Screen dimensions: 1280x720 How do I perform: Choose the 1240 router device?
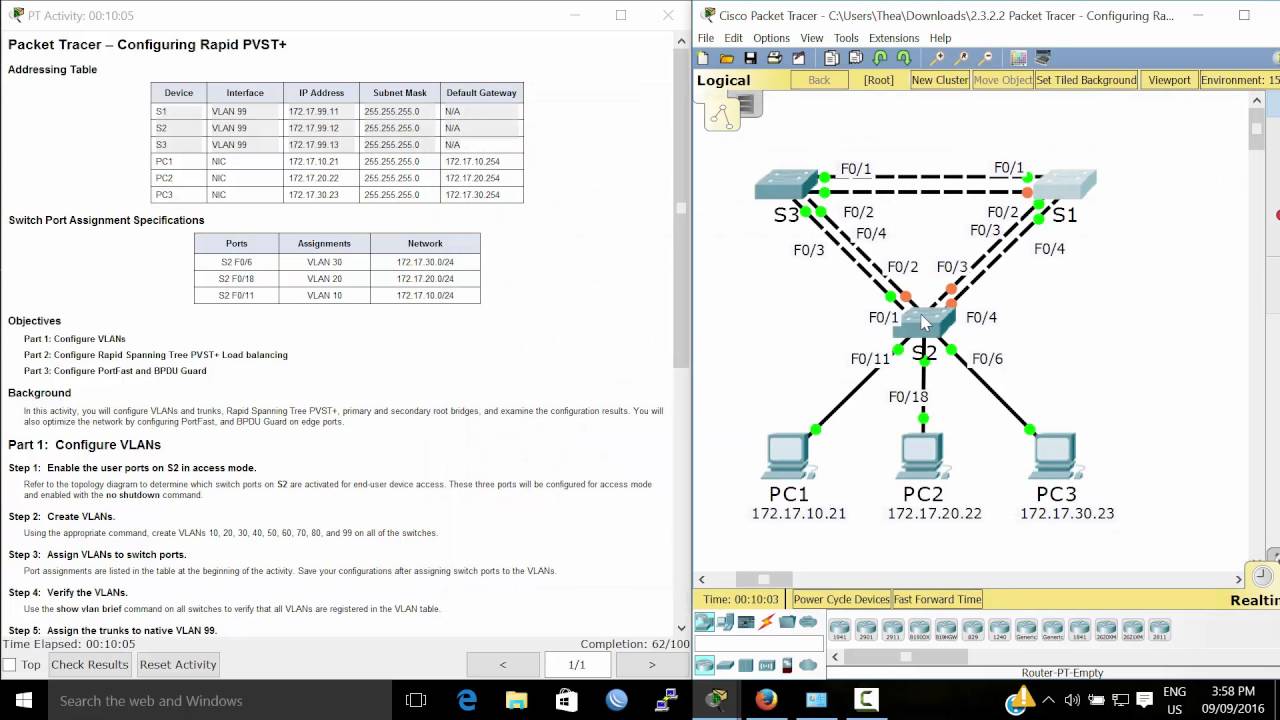tap(1000, 629)
